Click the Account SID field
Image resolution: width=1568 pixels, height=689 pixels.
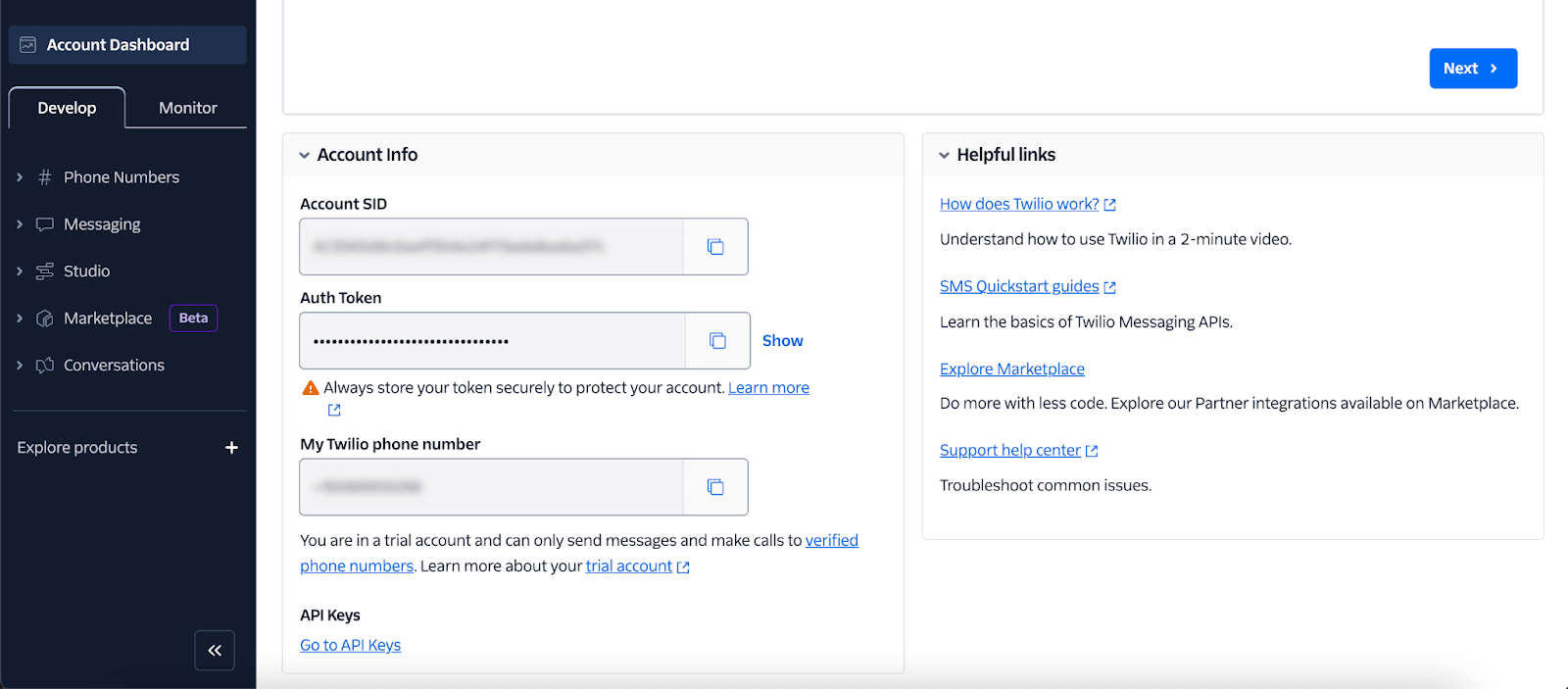coord(492,247)
